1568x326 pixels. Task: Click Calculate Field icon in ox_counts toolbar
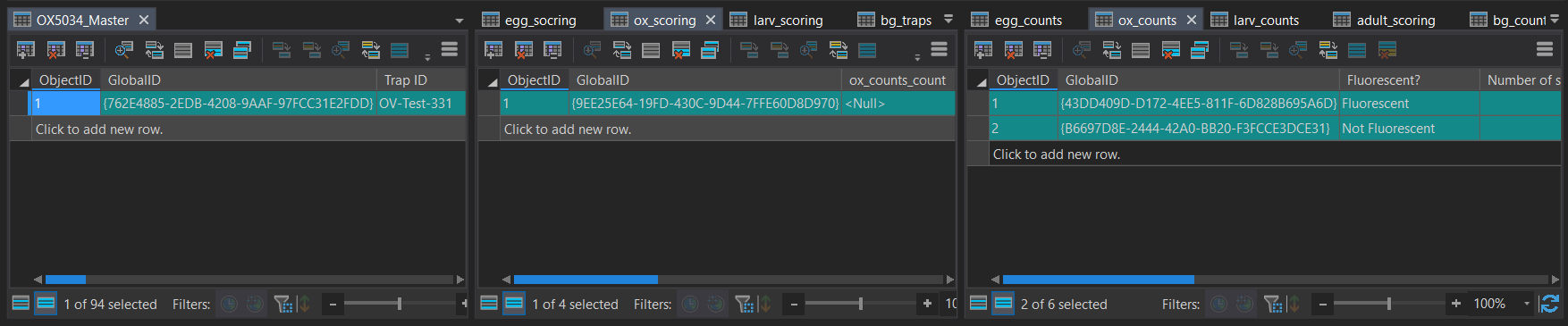[x=1042, y=50]
